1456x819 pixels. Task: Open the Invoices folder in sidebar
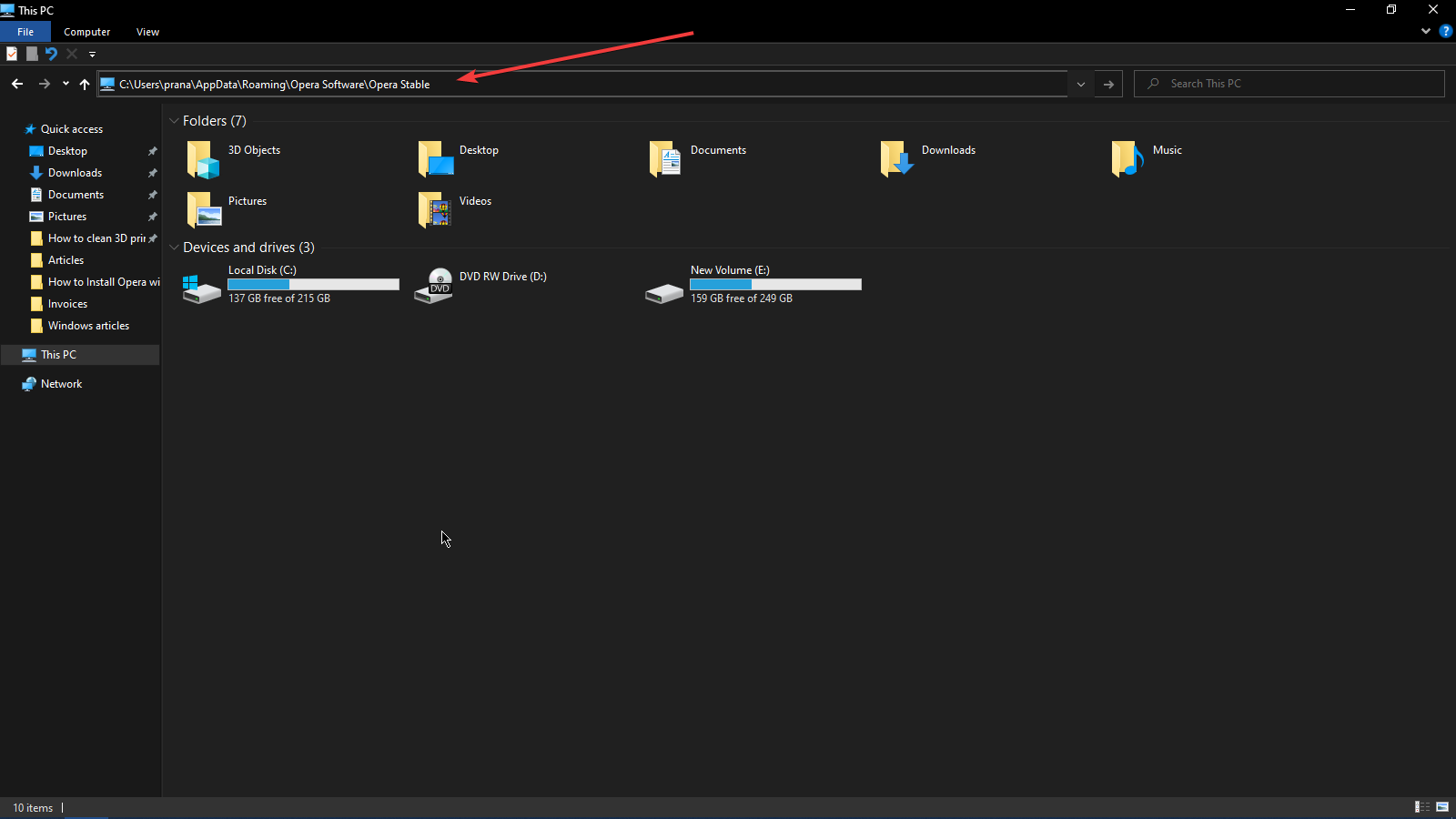[x=67, y=304]
